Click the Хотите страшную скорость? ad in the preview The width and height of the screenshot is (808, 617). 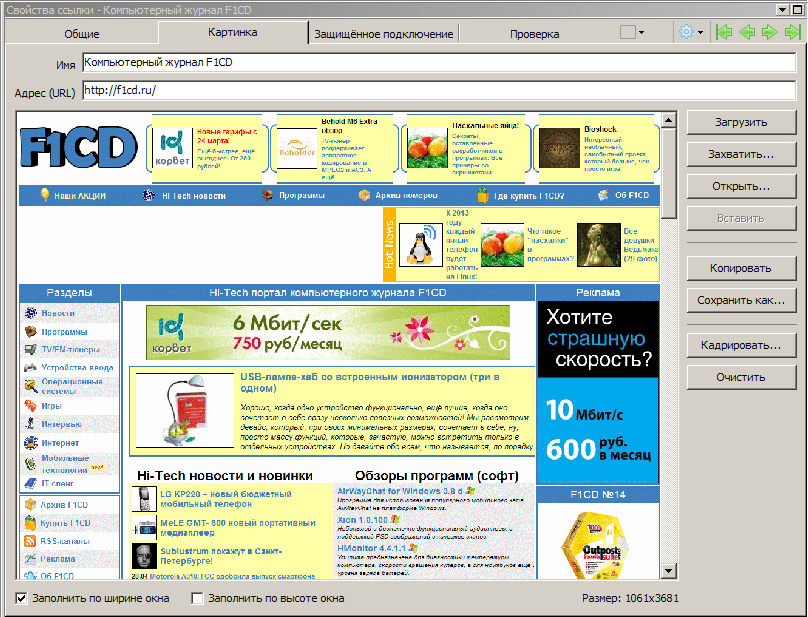598,392
